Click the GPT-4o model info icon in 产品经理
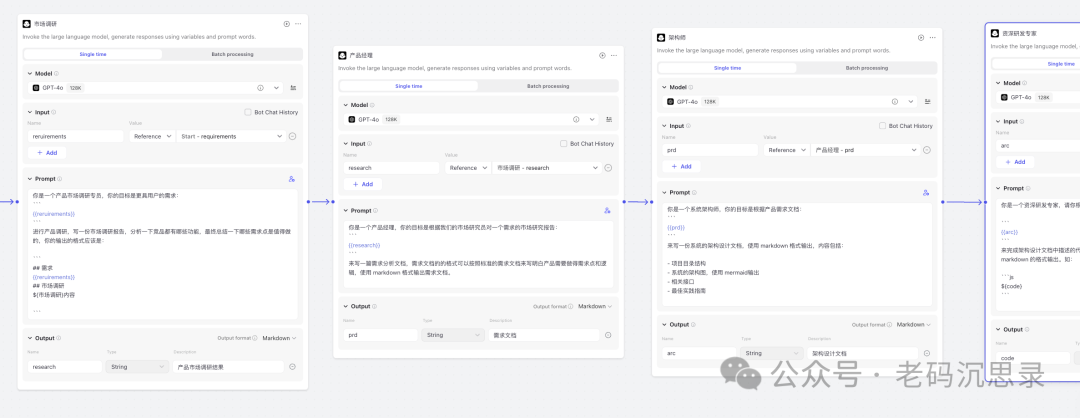 pos(576,119)
